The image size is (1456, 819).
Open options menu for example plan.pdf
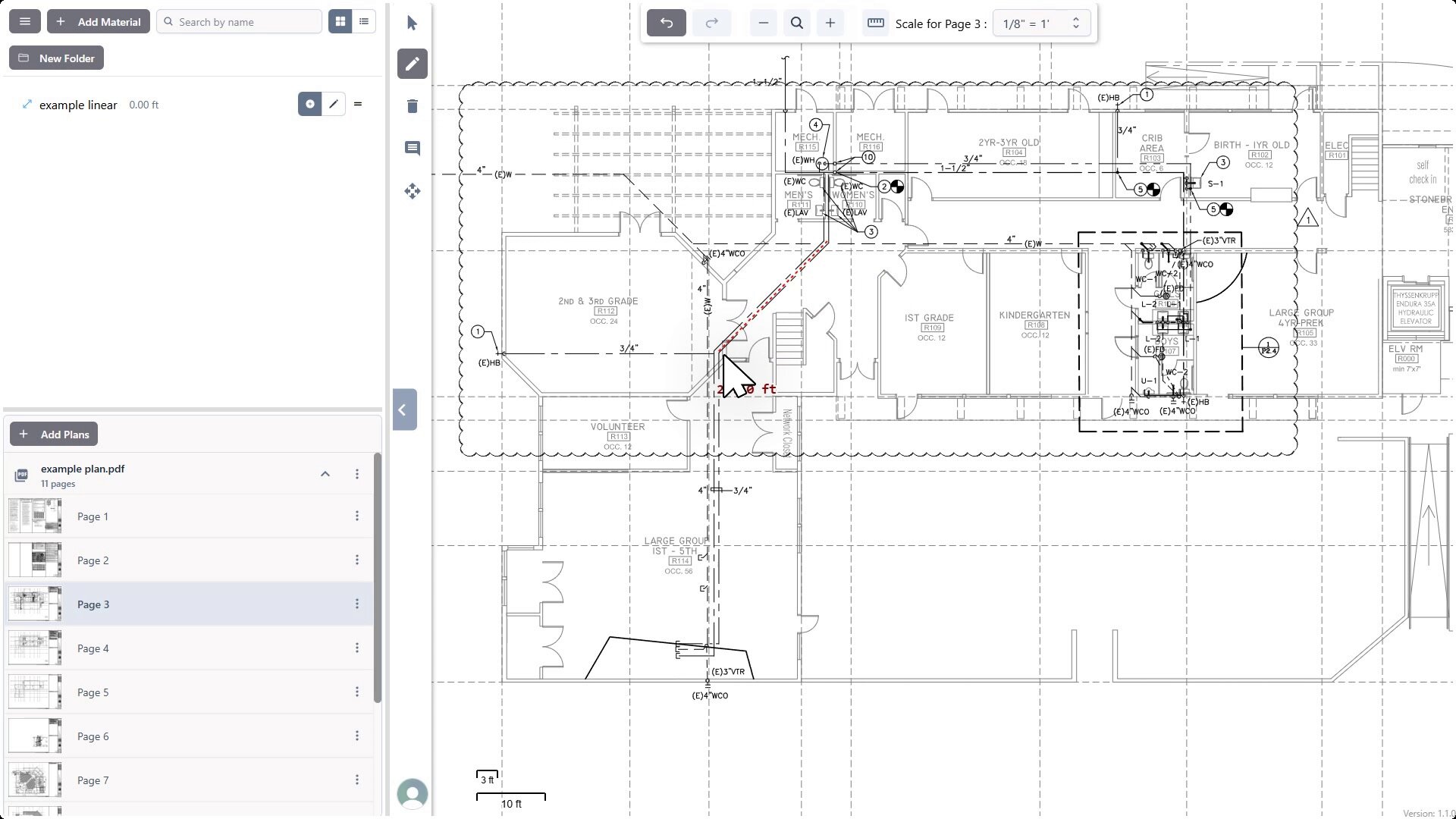357,474
